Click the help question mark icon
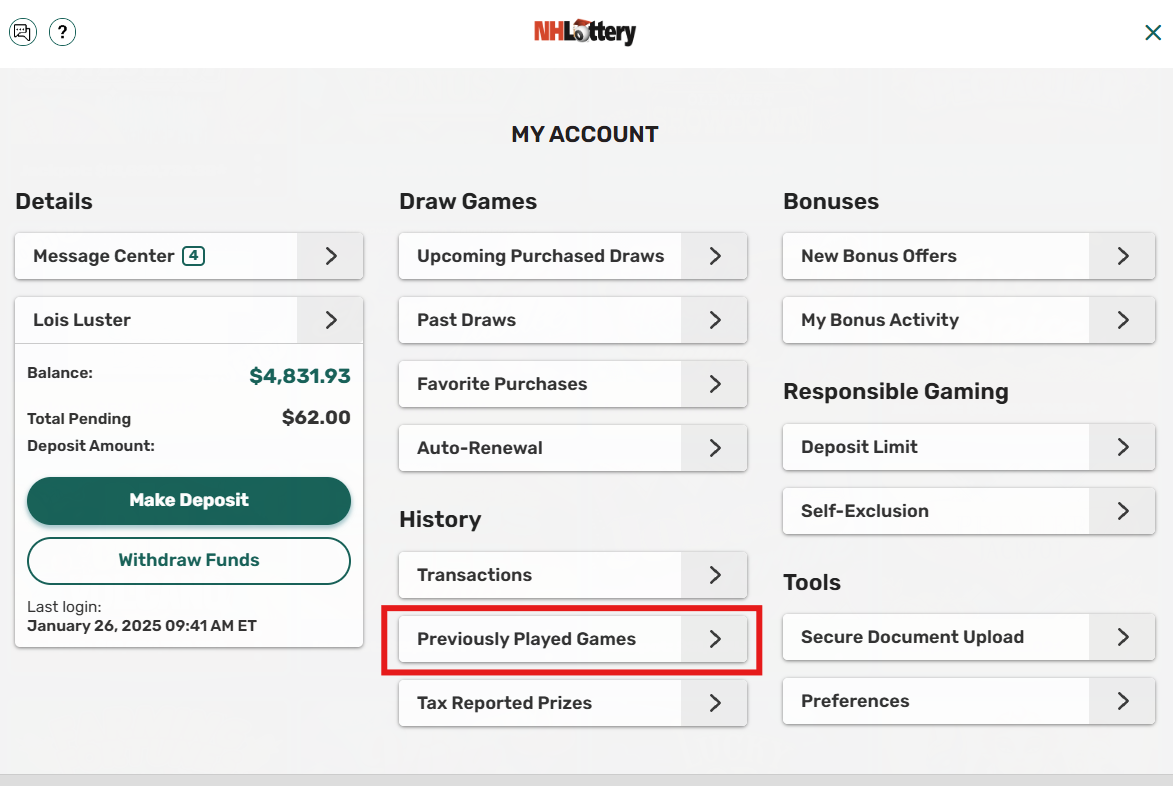Screen dimensions: 1173x786 (x=62, y=32)
